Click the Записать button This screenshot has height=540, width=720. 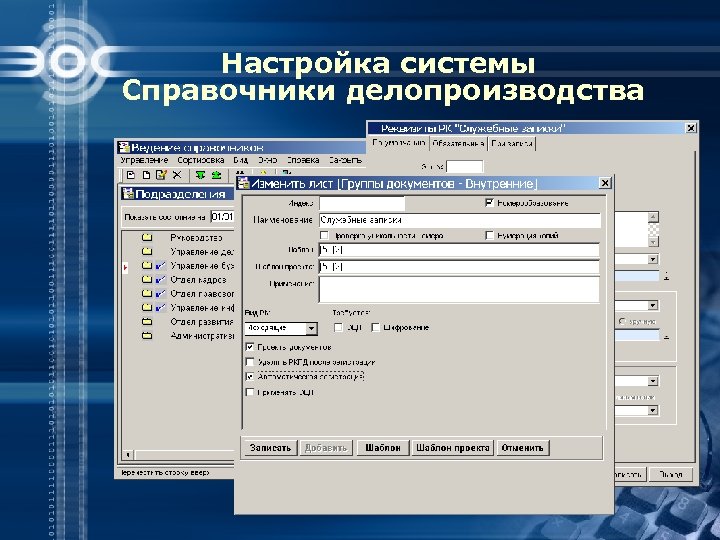(x=270, y=448)
